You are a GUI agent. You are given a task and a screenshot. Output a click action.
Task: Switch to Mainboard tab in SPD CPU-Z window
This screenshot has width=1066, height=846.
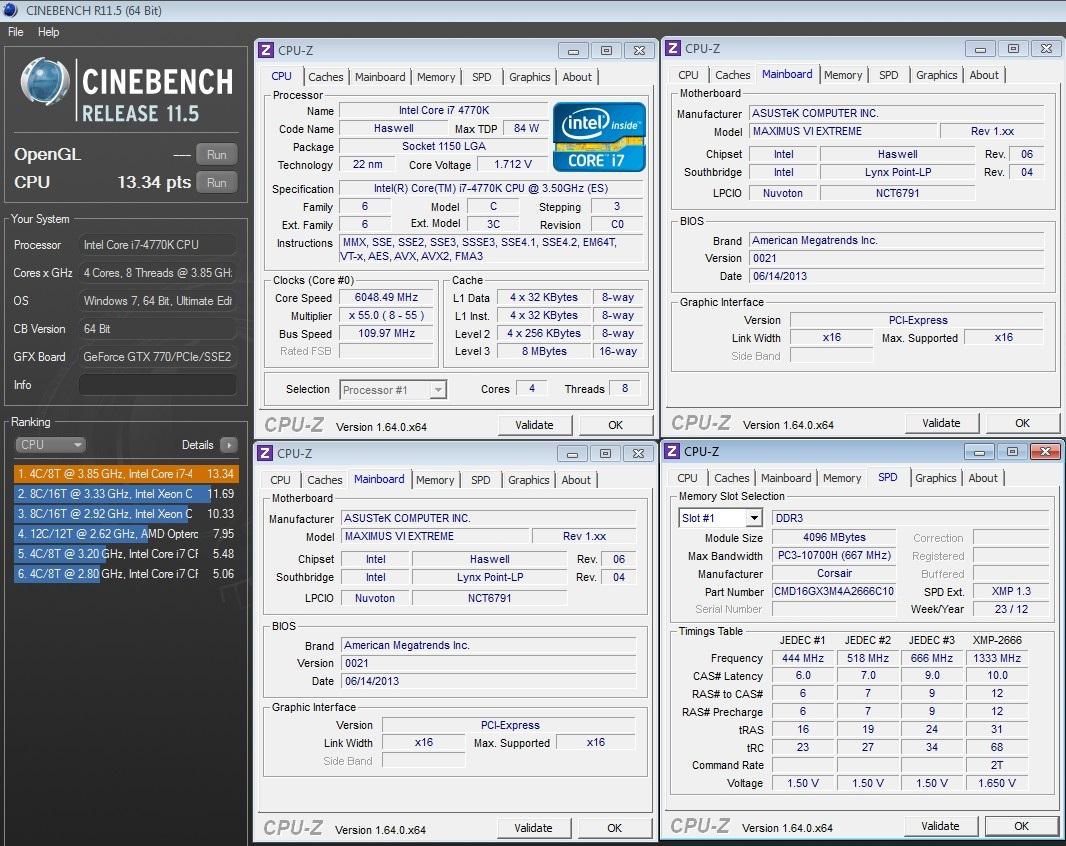click(x=786, y=478)
